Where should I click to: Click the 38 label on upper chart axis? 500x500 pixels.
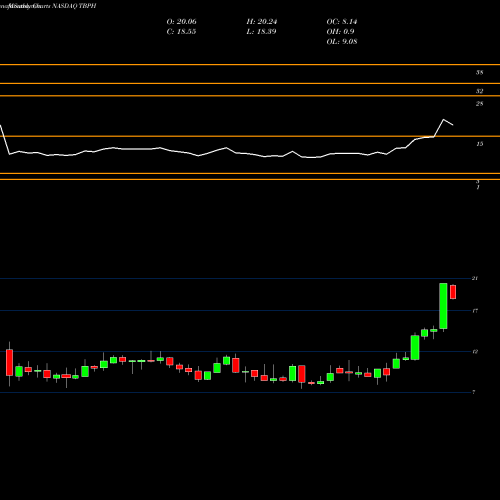tap(479, 72)
